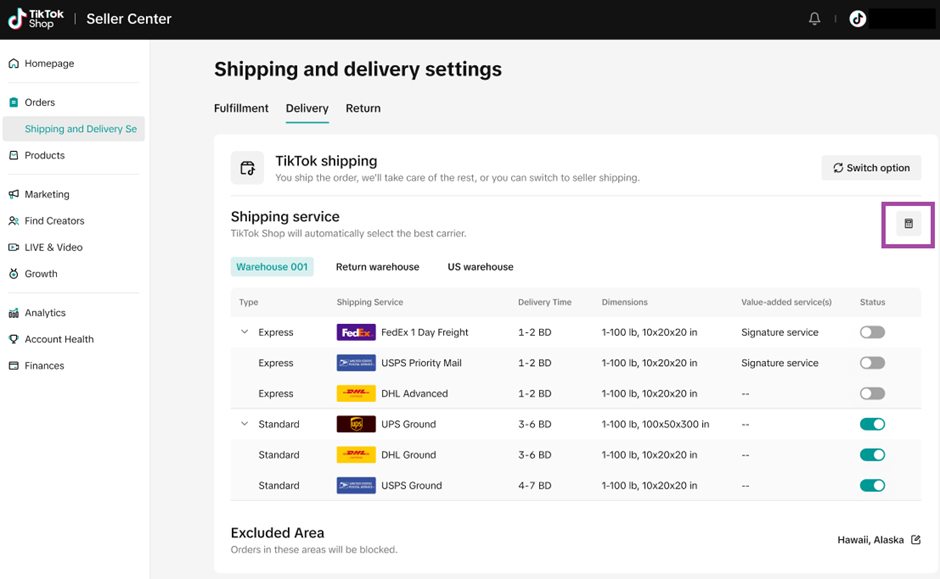Click the Homepage house icon
The image size is (940, 579).
14,63
